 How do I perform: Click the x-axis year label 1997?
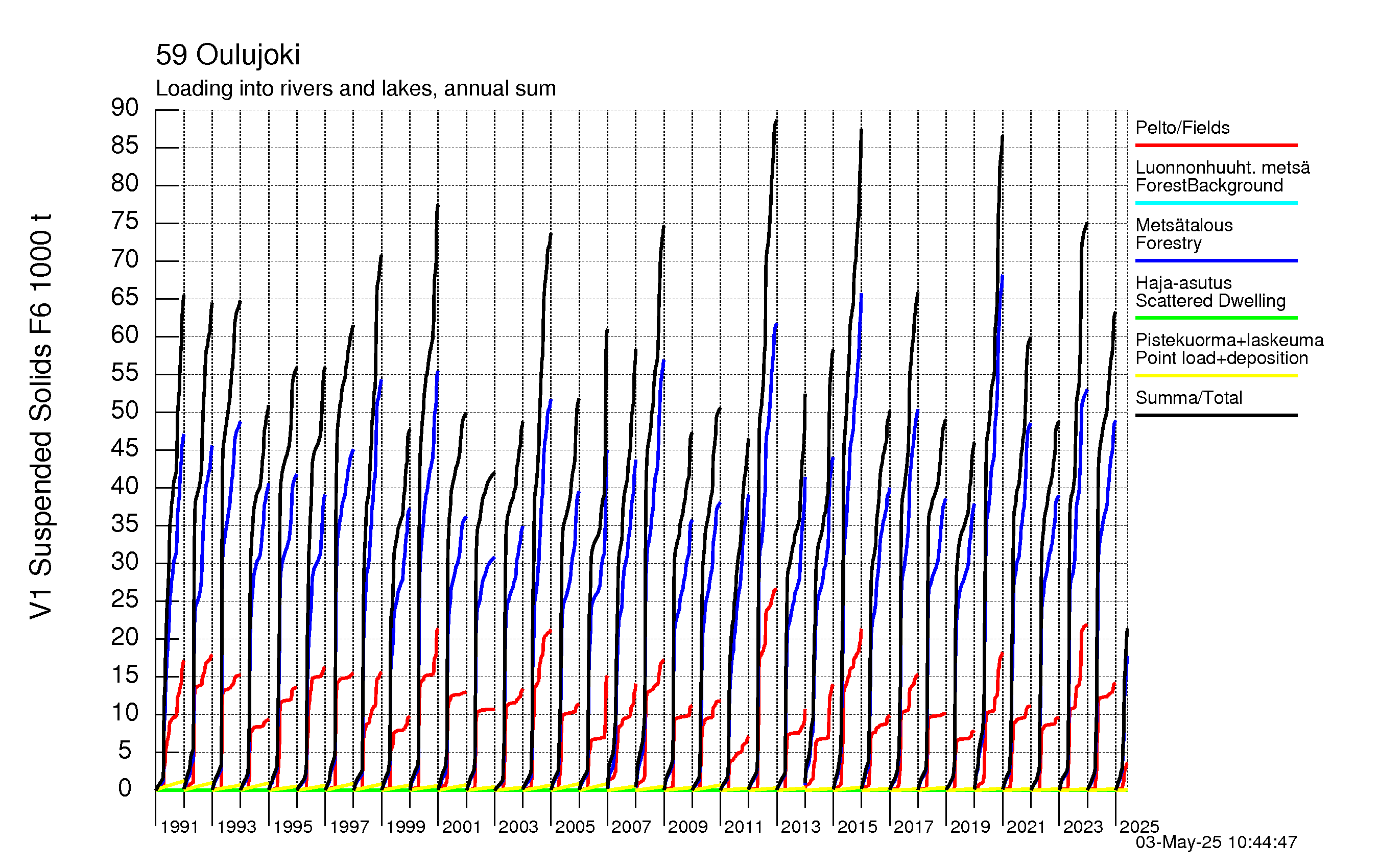click(x=349, y=827)
